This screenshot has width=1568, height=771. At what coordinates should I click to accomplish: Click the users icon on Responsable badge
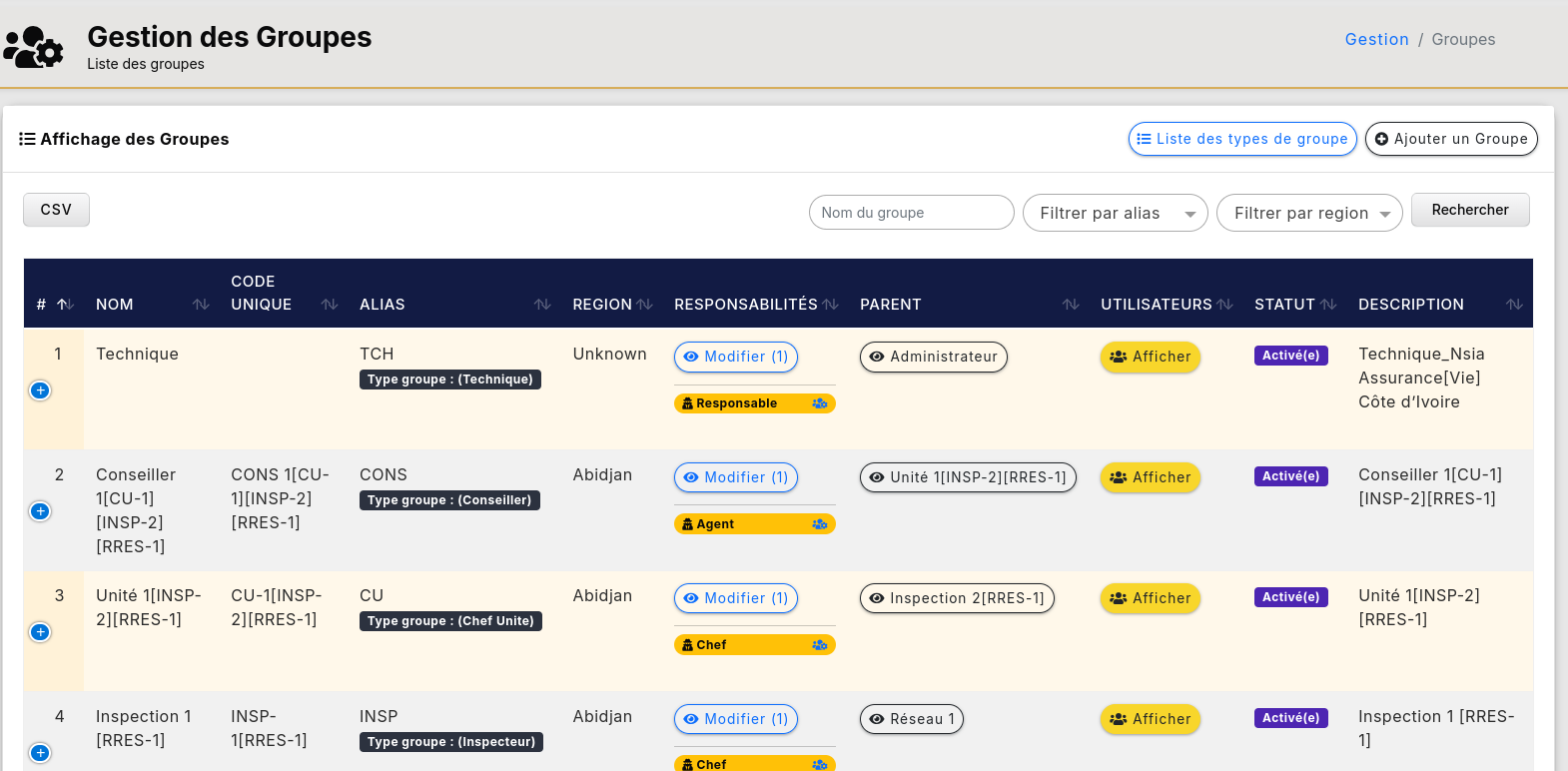tap(819, 403)
